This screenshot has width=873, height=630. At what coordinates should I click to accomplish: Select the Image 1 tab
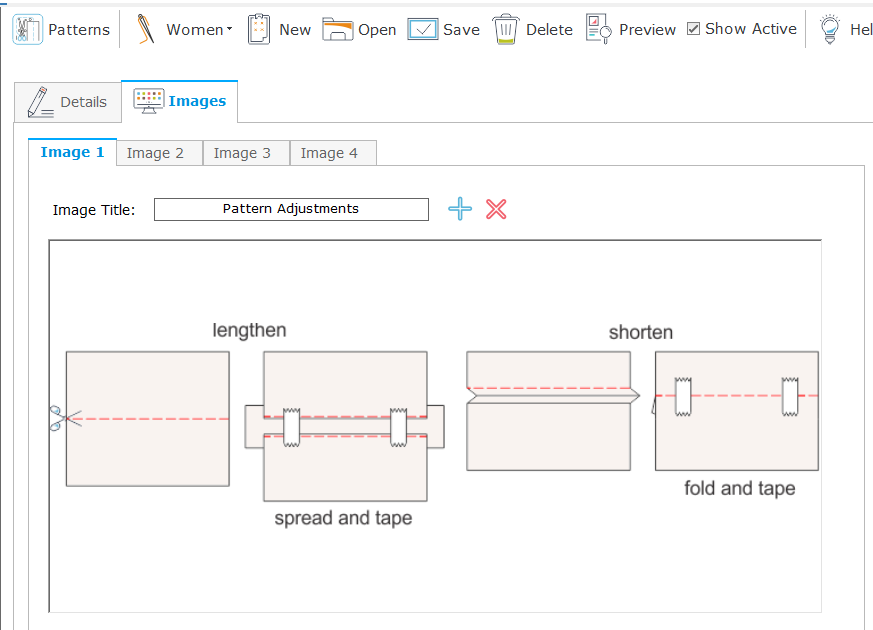pyautogui.click(x=72, y=152)
